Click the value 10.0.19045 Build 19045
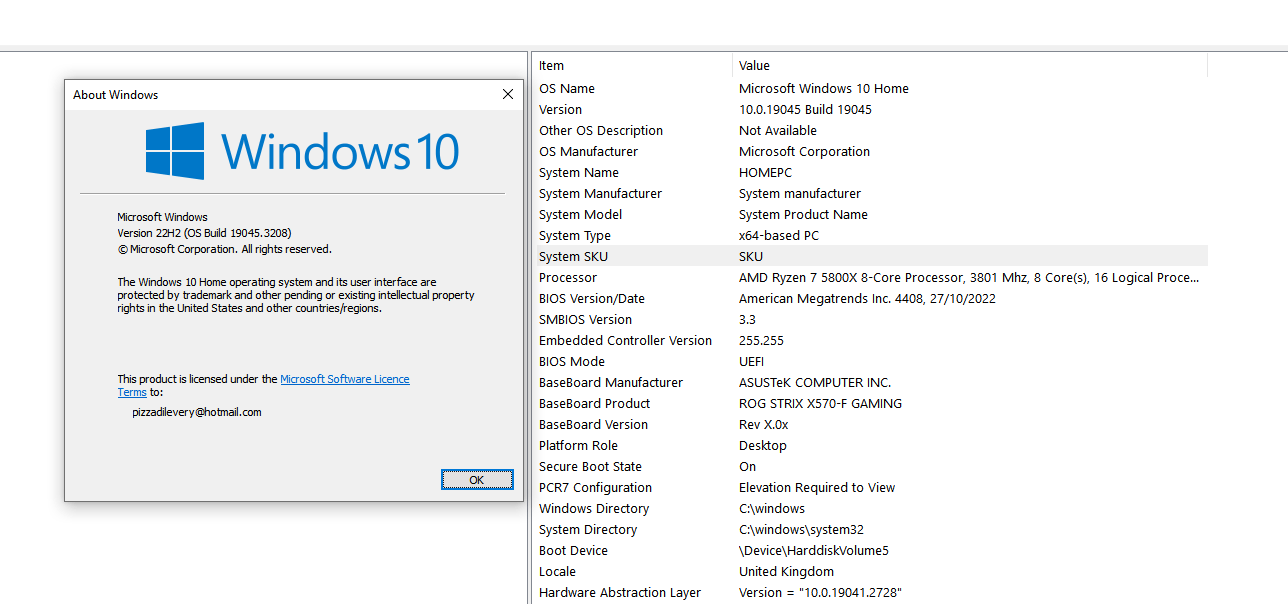The width and height of the screenshot is (1288, 604). click(x=805, y=110)
